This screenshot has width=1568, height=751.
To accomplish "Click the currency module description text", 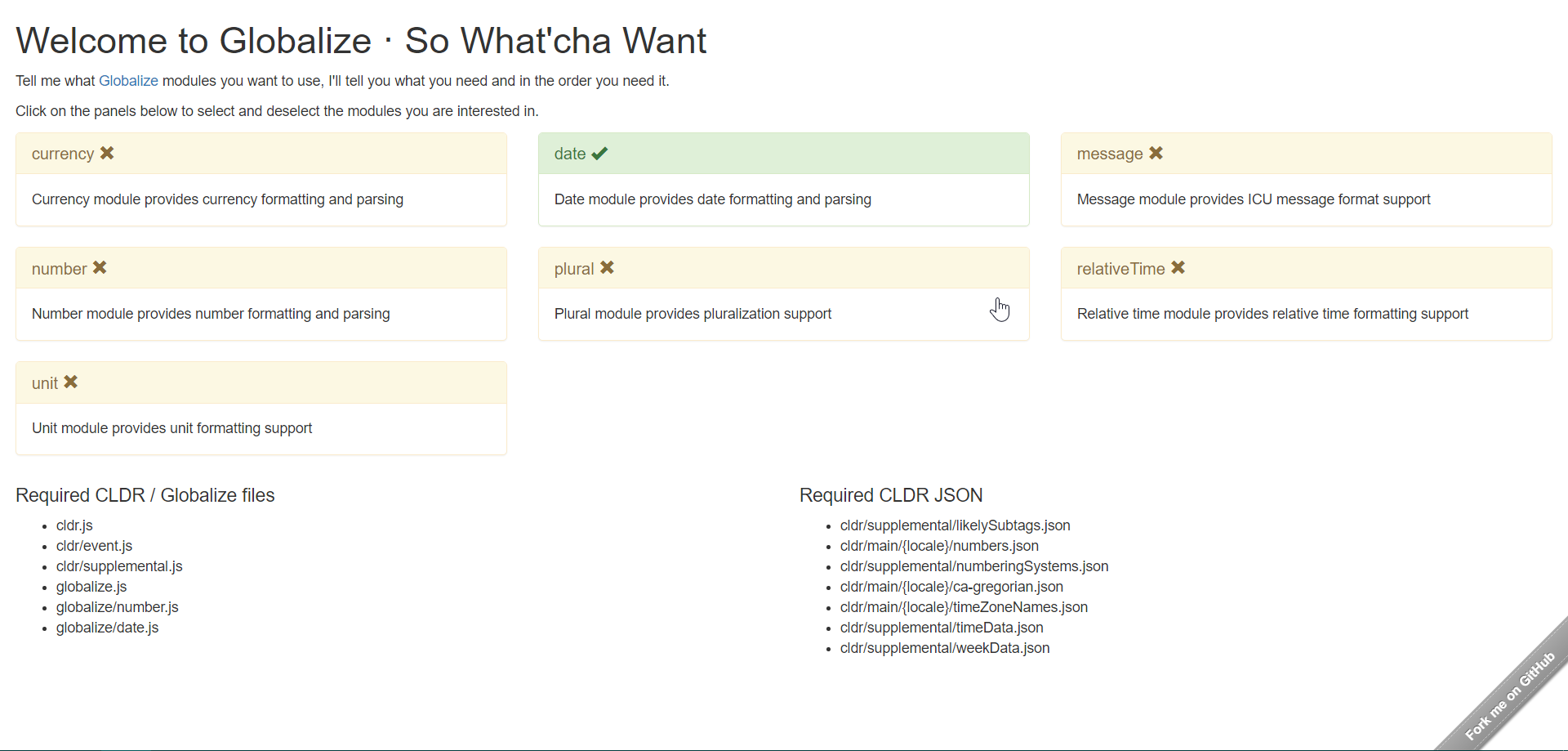I will [x=217, y=199].
